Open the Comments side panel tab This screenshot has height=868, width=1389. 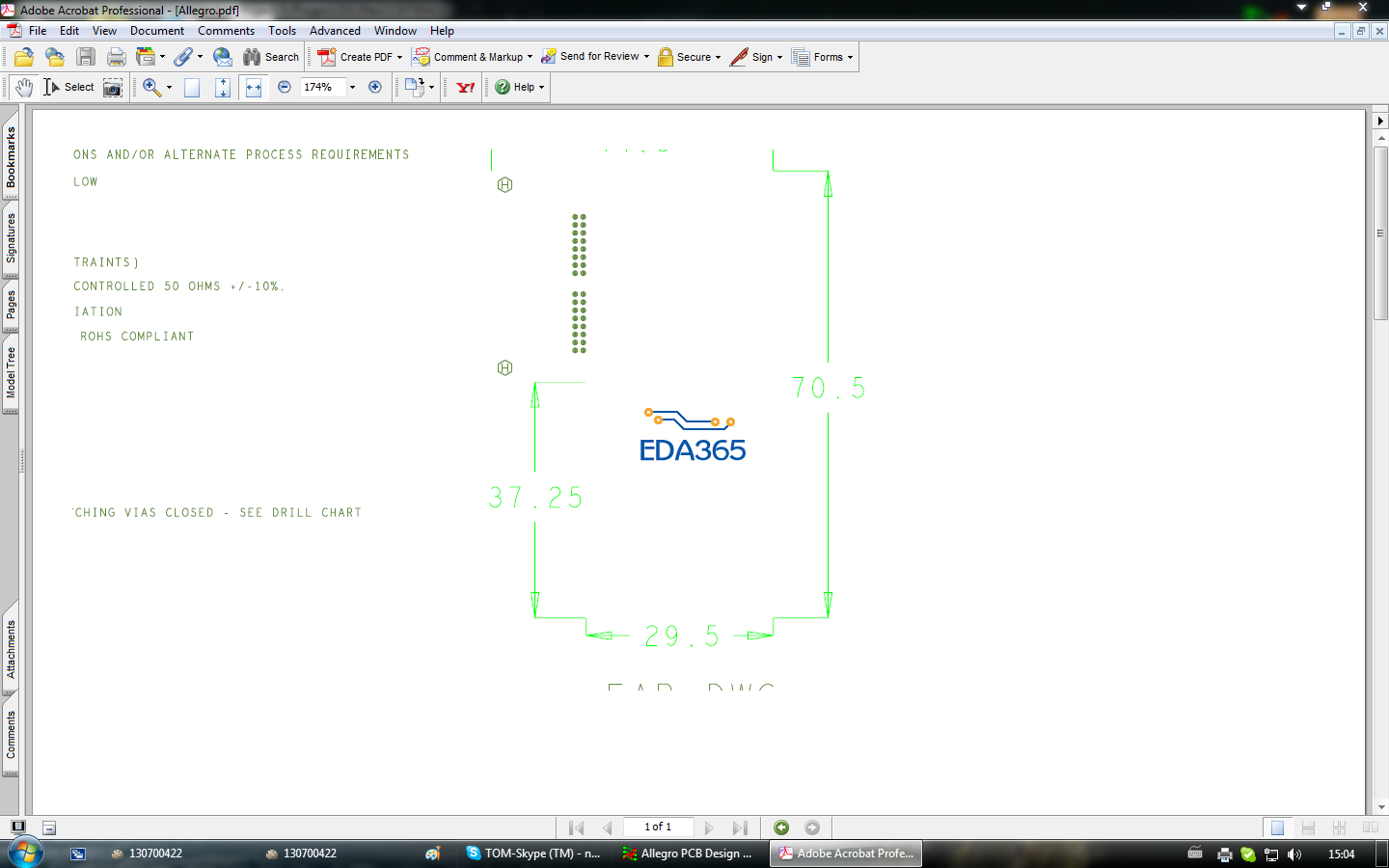tap(11, 735)
